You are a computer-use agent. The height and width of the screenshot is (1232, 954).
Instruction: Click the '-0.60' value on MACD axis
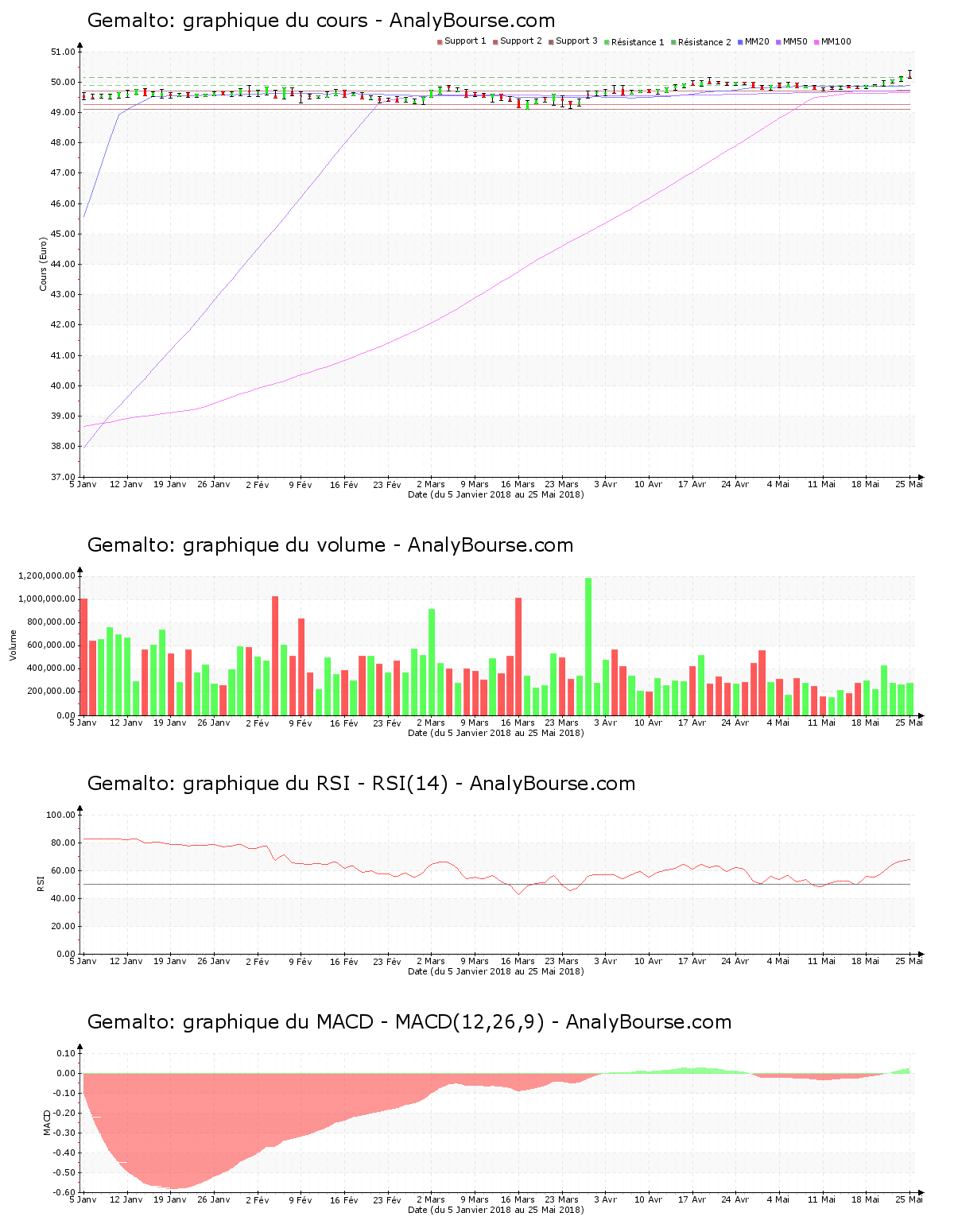click(63, 1192)
